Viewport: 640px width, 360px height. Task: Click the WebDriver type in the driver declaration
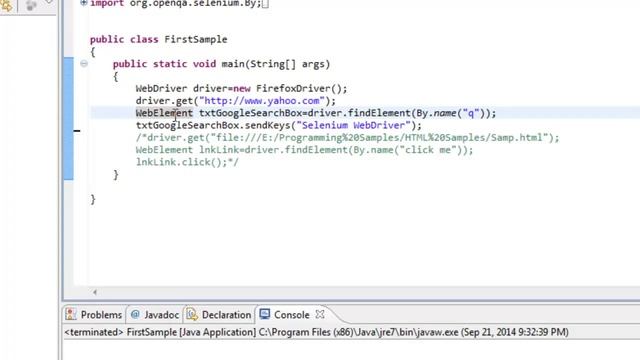coord(161,89)
